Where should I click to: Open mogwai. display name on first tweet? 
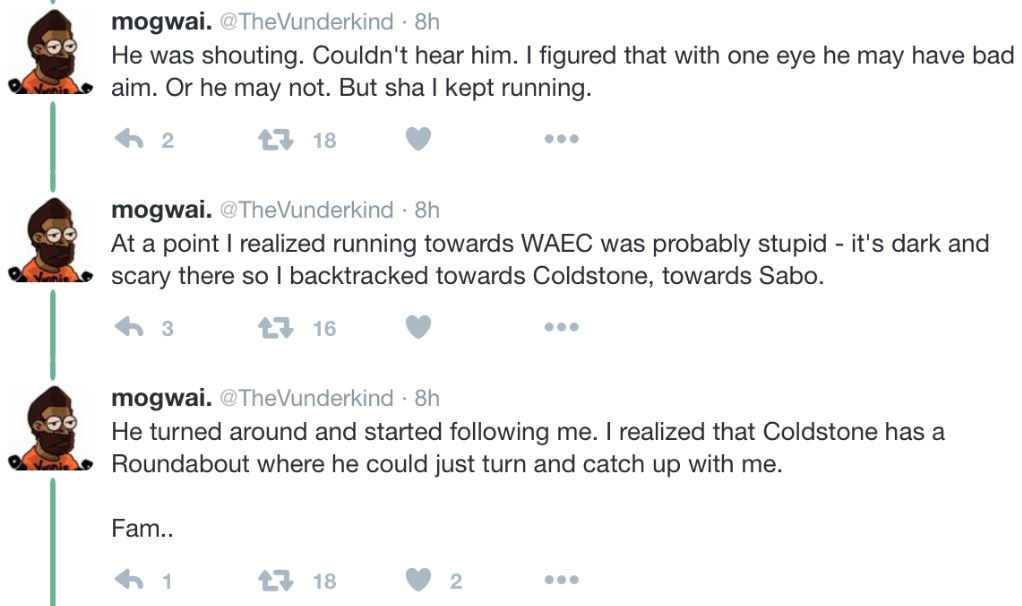(161, 22)
